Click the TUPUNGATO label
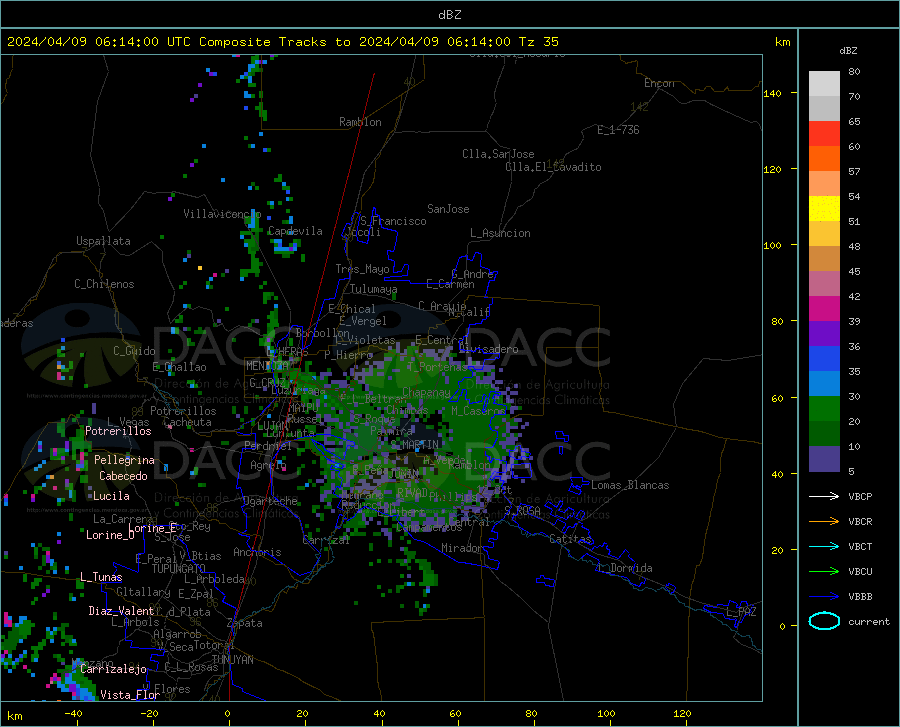900x727 pixels. (x=179, y=569)
